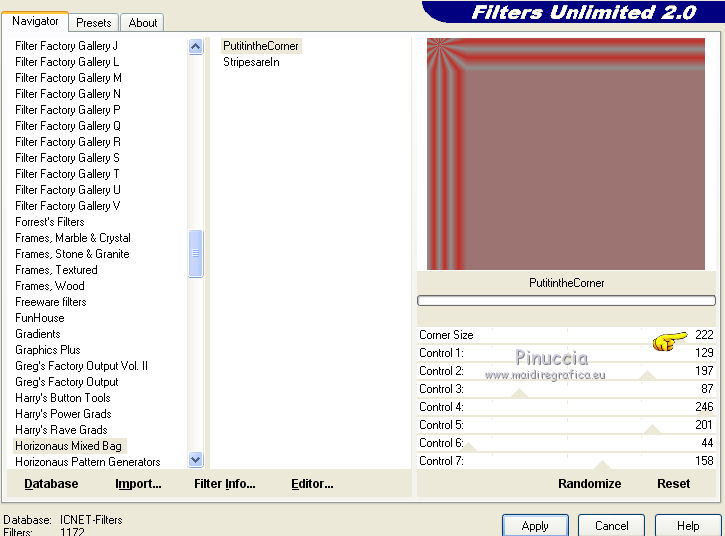Pick the Graphics Plus category
This screenshot has width=725, height=536.
pos(48,350)
